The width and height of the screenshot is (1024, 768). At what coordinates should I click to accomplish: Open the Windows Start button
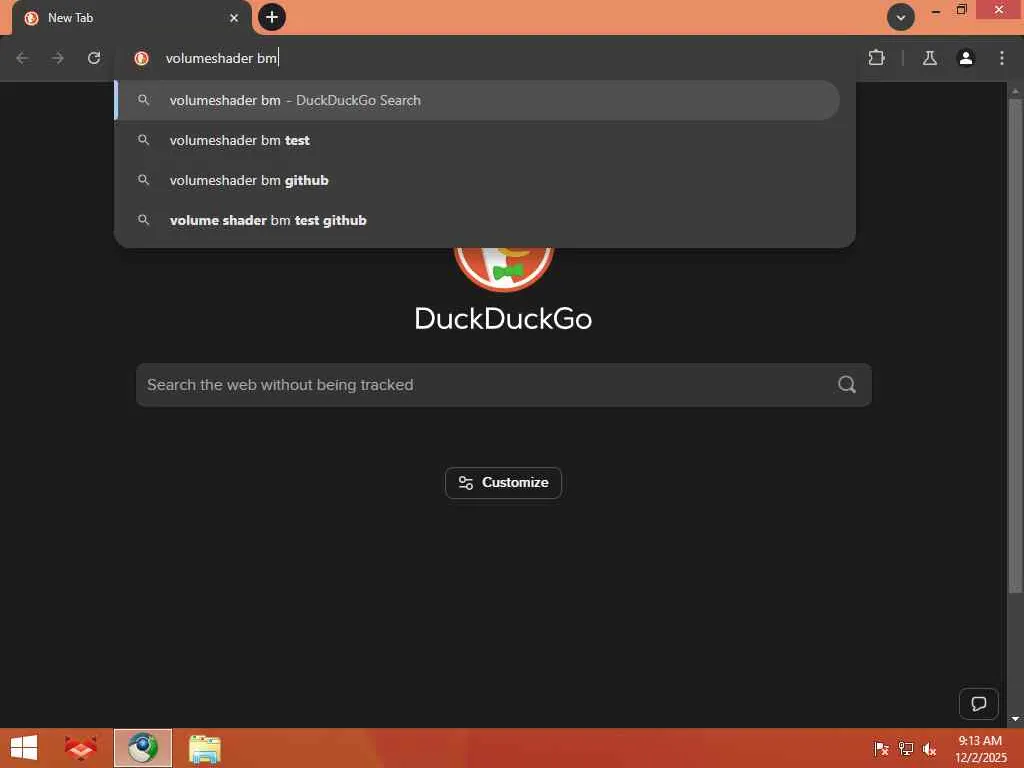pyautogui.click(x=24, y=748)
